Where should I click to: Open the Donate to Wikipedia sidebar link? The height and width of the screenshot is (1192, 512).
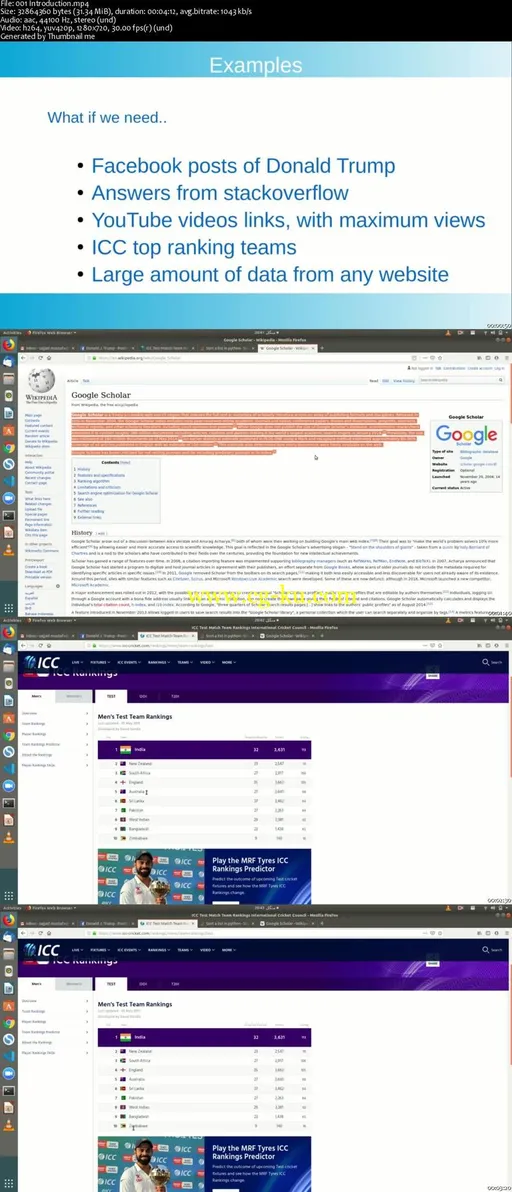tap(40, 441)
